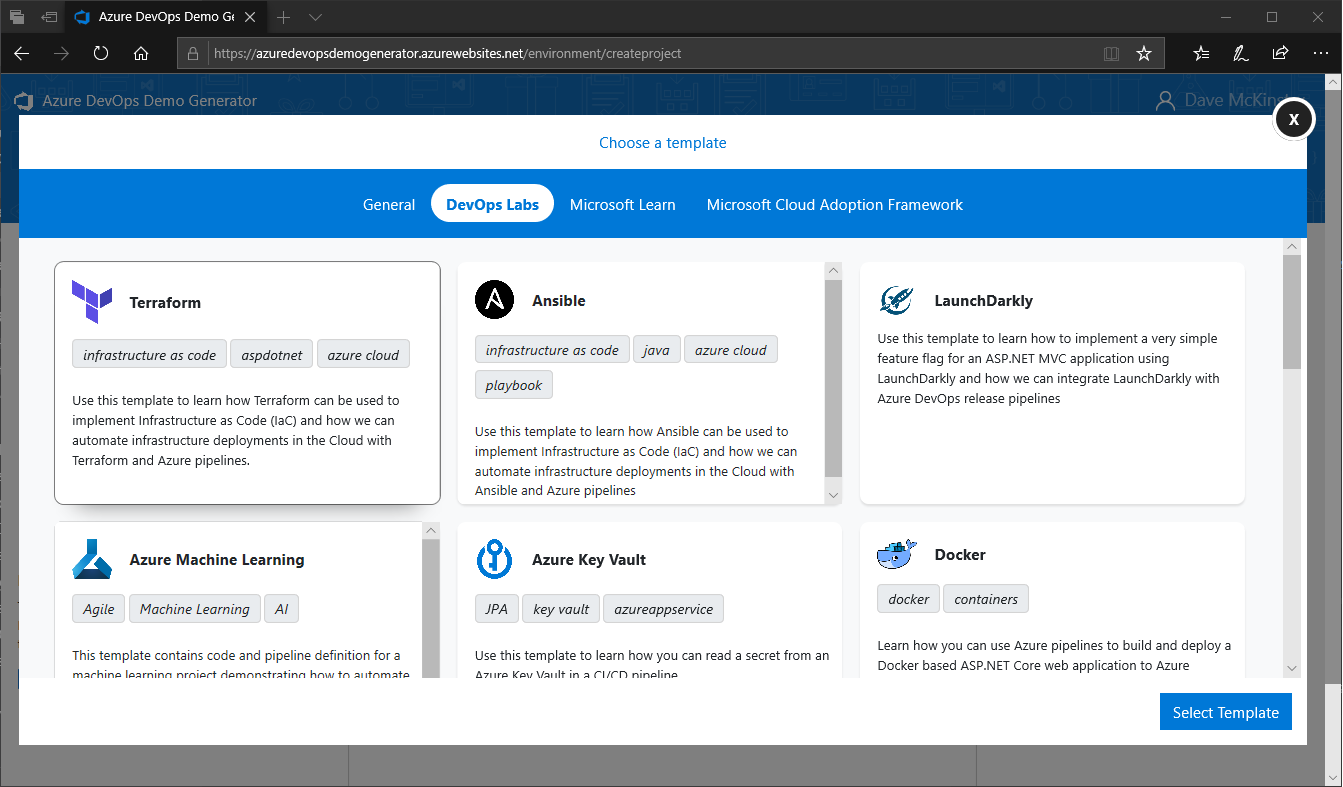Toggle the playbook tag on Ansible card
The height and width of the screenshot is (787, 1343).
513,384
